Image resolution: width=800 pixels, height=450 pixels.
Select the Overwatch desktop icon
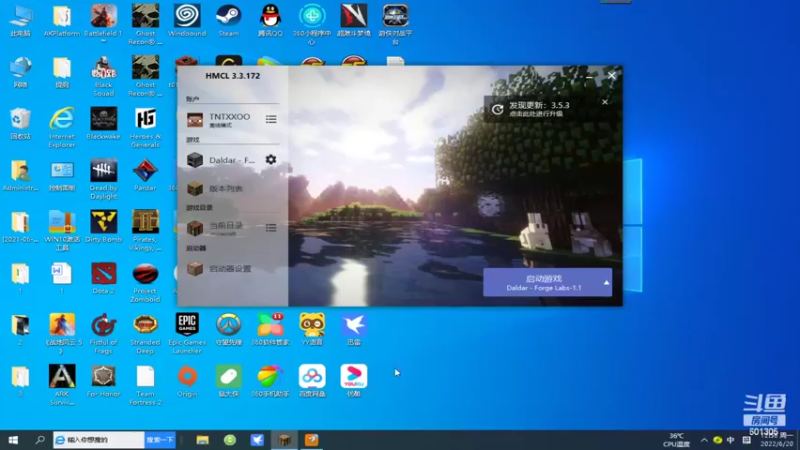(229, 330)
